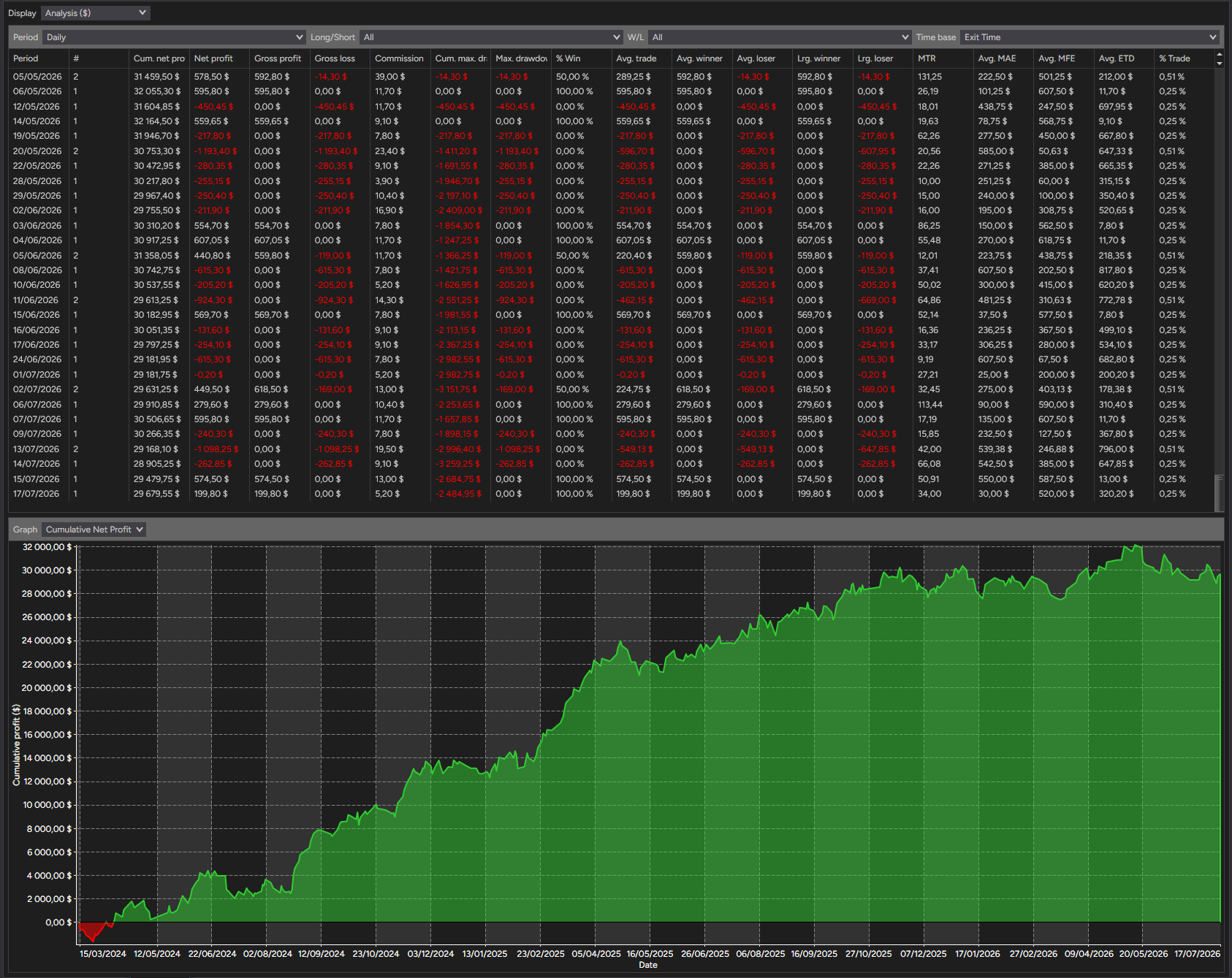Screen dimensions: 1232x978
Task: Select the 05/05/2026 period row
Action: (x=611, y=77)
